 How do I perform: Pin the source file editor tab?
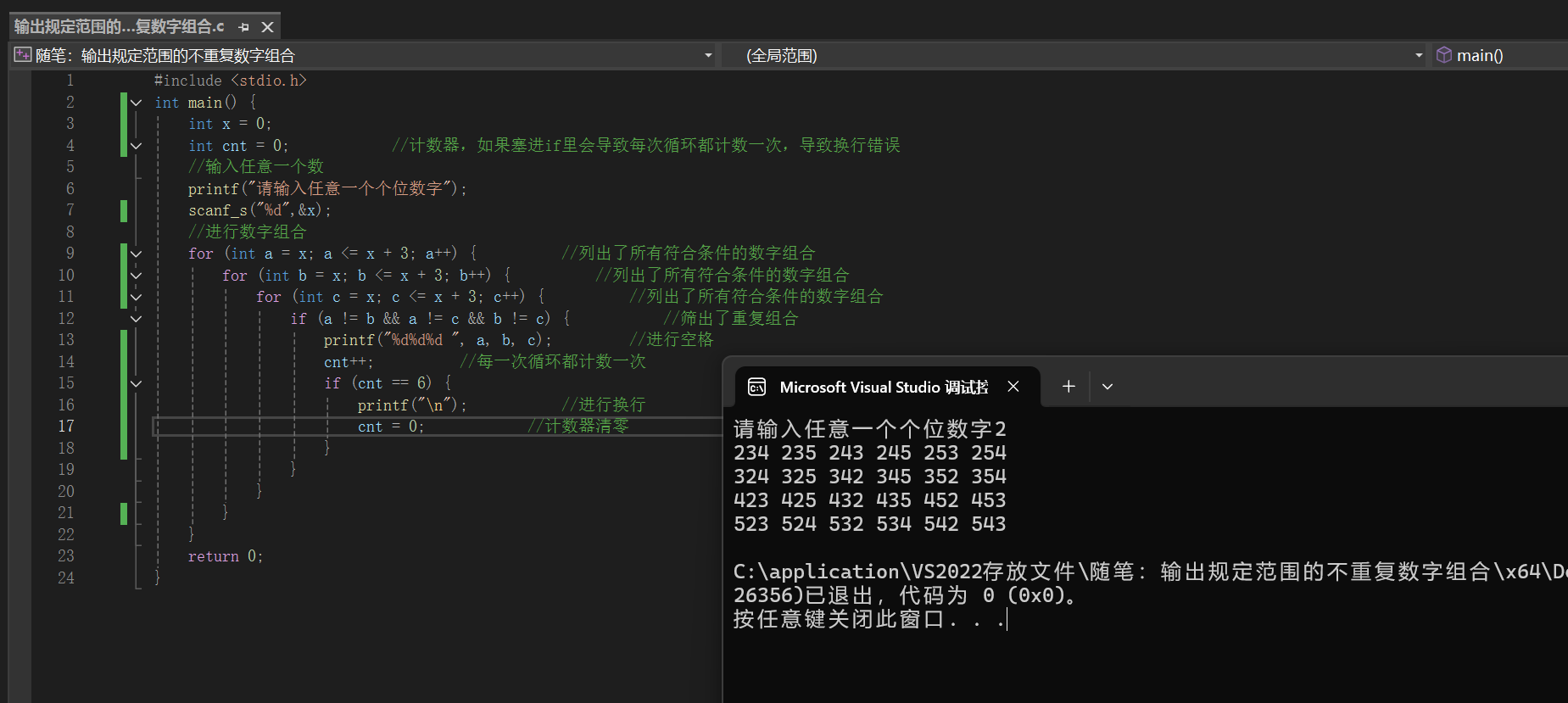click(x=244, y=27)
